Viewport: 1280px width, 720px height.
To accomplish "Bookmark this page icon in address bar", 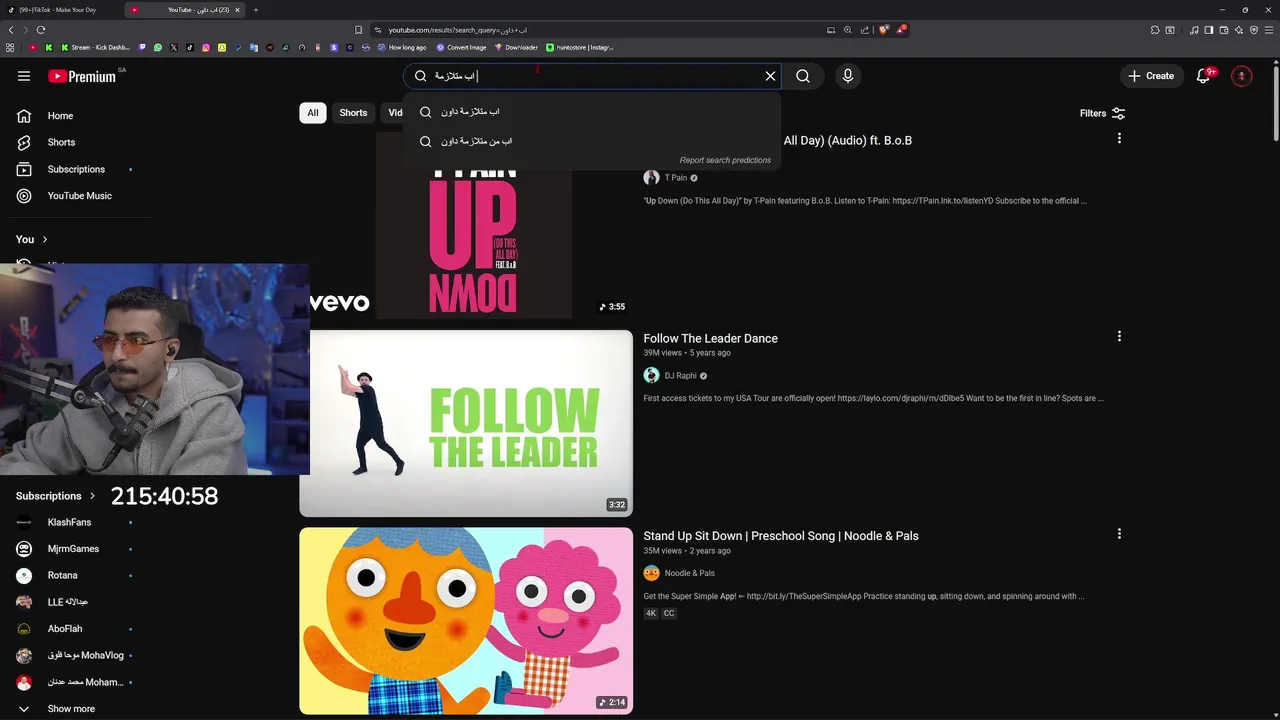I will 359,30.
